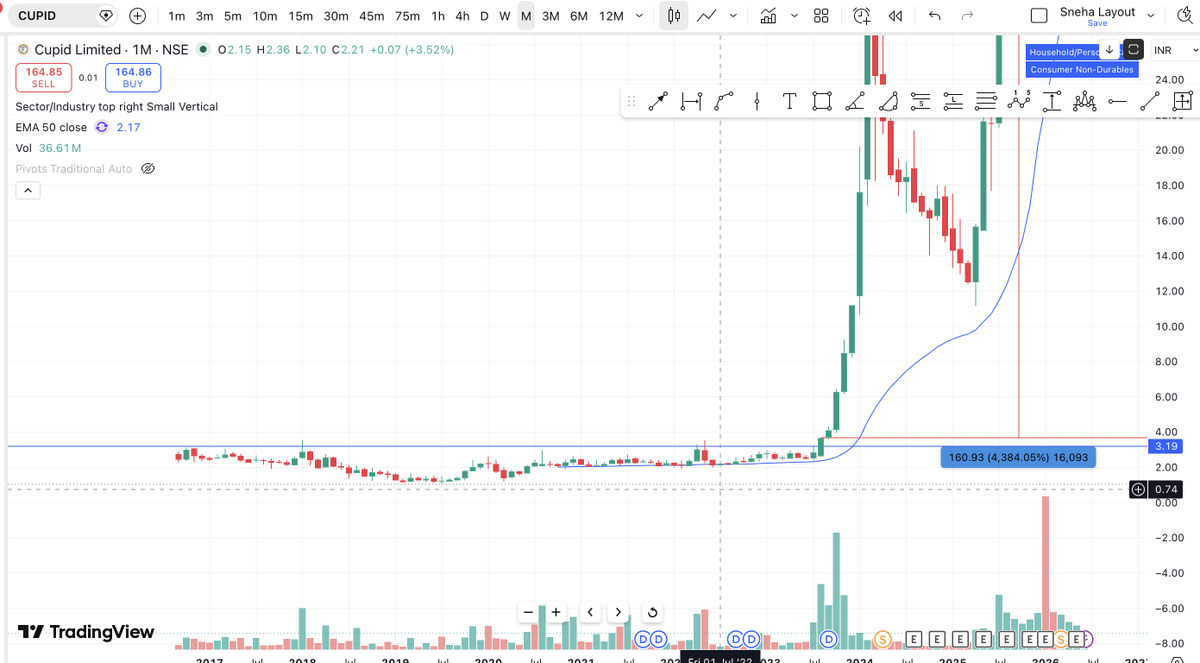Select the D daily timeframe
This screenshot has width=1200, height=663.
coord(484,16)
